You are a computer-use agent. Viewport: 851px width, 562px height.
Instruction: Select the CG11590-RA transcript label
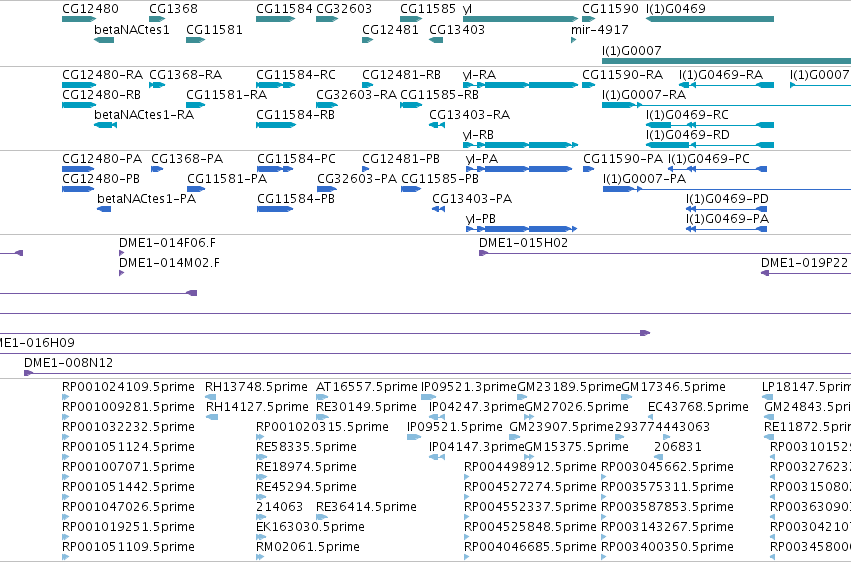tap(623, 74)
